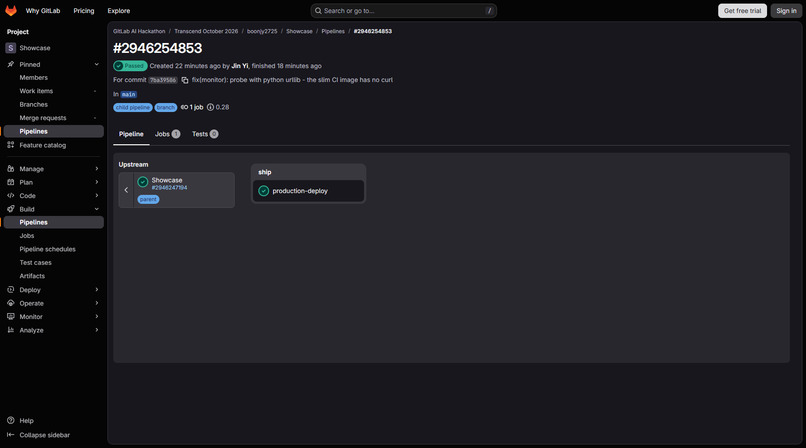Expand the Manage section chevron
The image size is (806, 448).
click(x=97, y=169)
